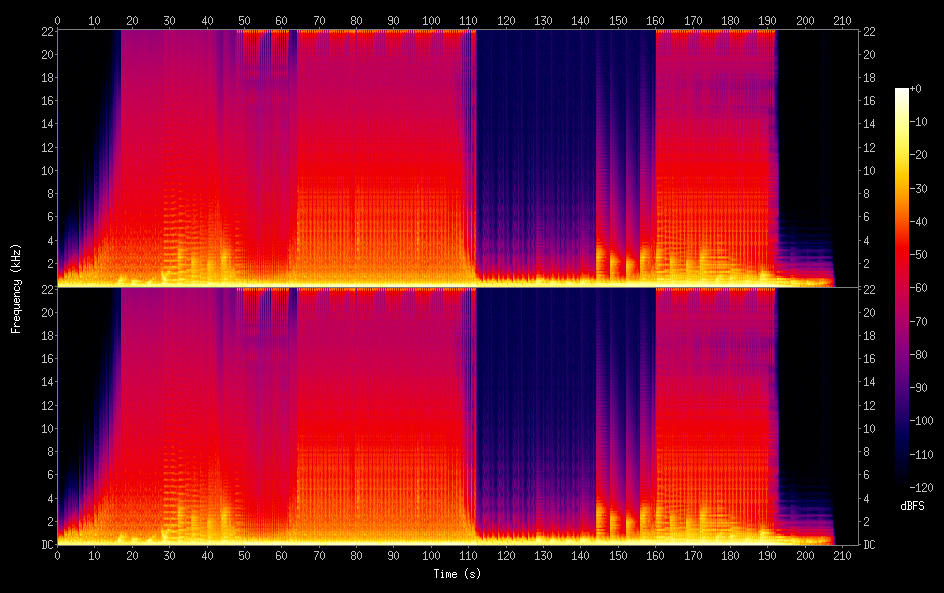Click the 210 tick on the top time axis
Screen dimensions: 944x593
tap(840, 19)
